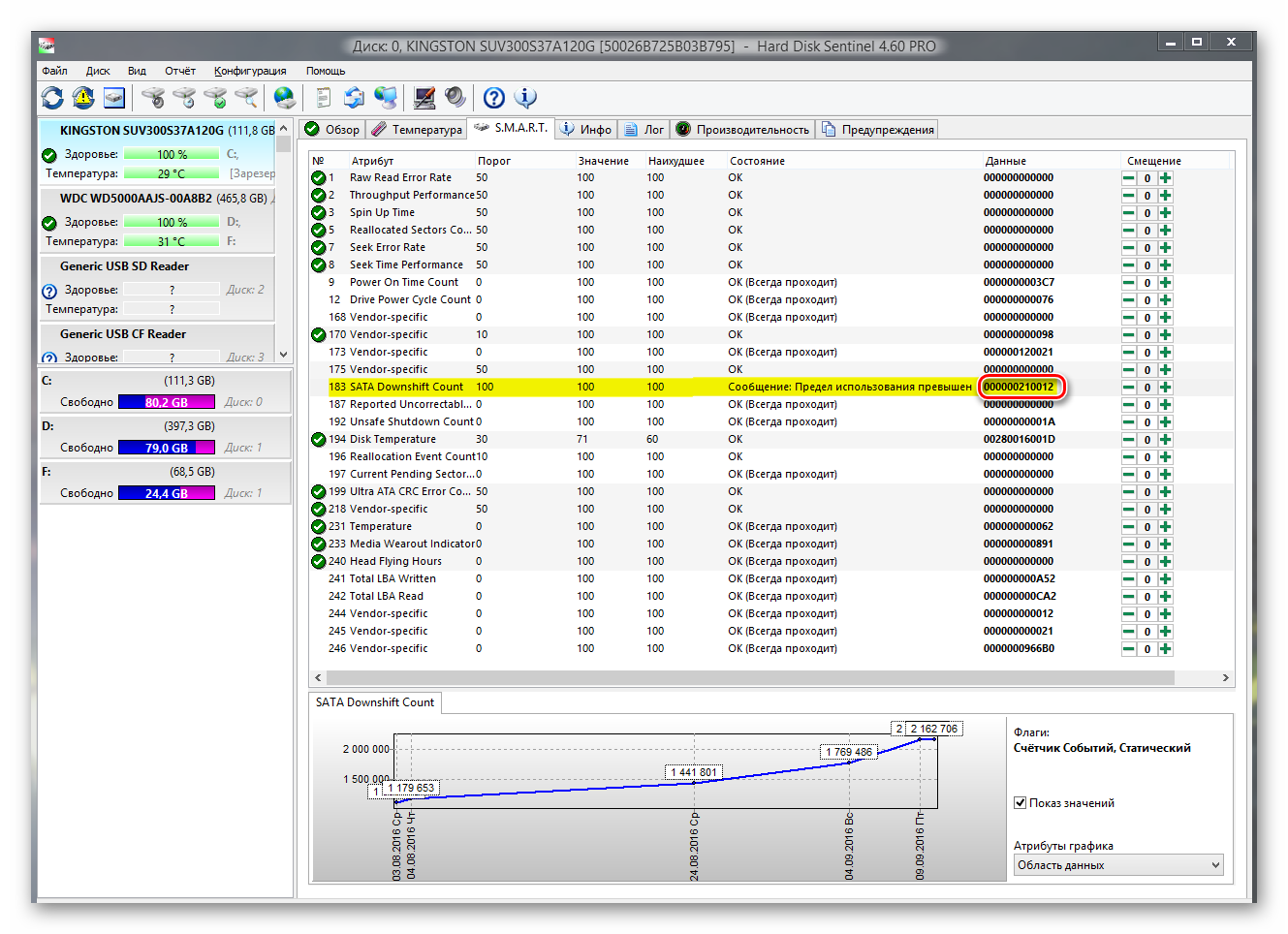Sort table by Атрибут column header

[372, 161]
